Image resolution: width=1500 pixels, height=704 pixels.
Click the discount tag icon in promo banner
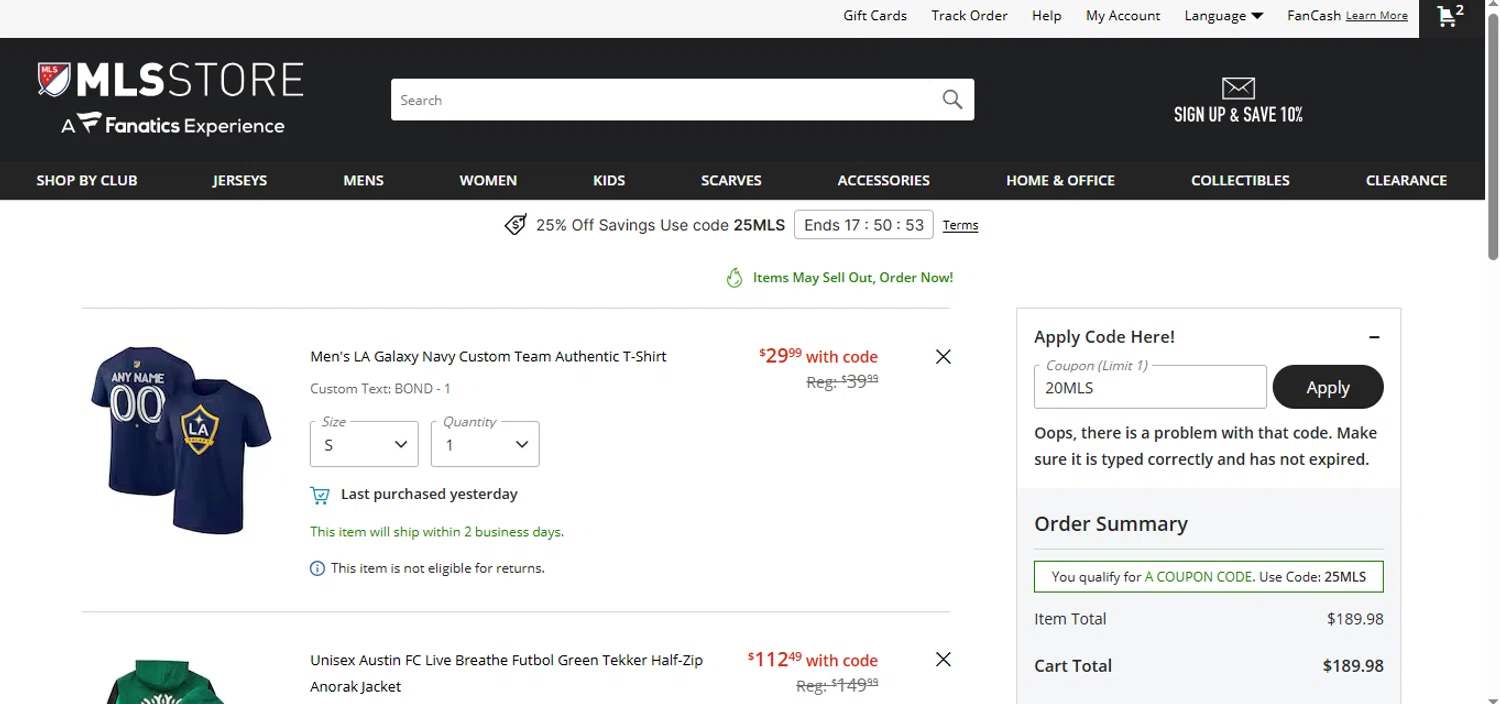(515, 225)
